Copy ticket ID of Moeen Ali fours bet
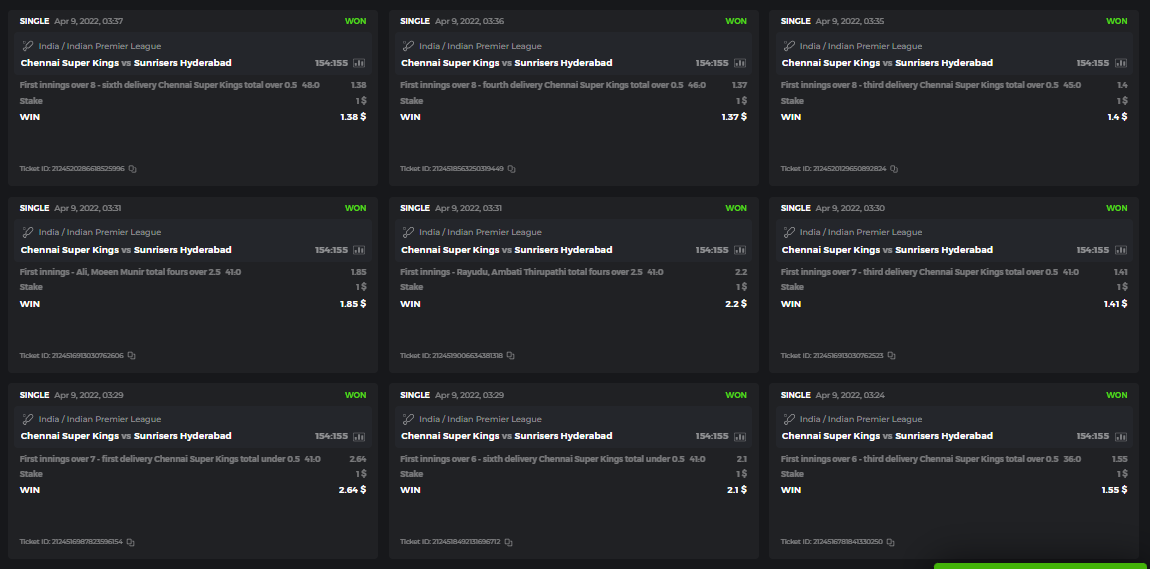Viewport: 1150px width, 569px height. 131,355
